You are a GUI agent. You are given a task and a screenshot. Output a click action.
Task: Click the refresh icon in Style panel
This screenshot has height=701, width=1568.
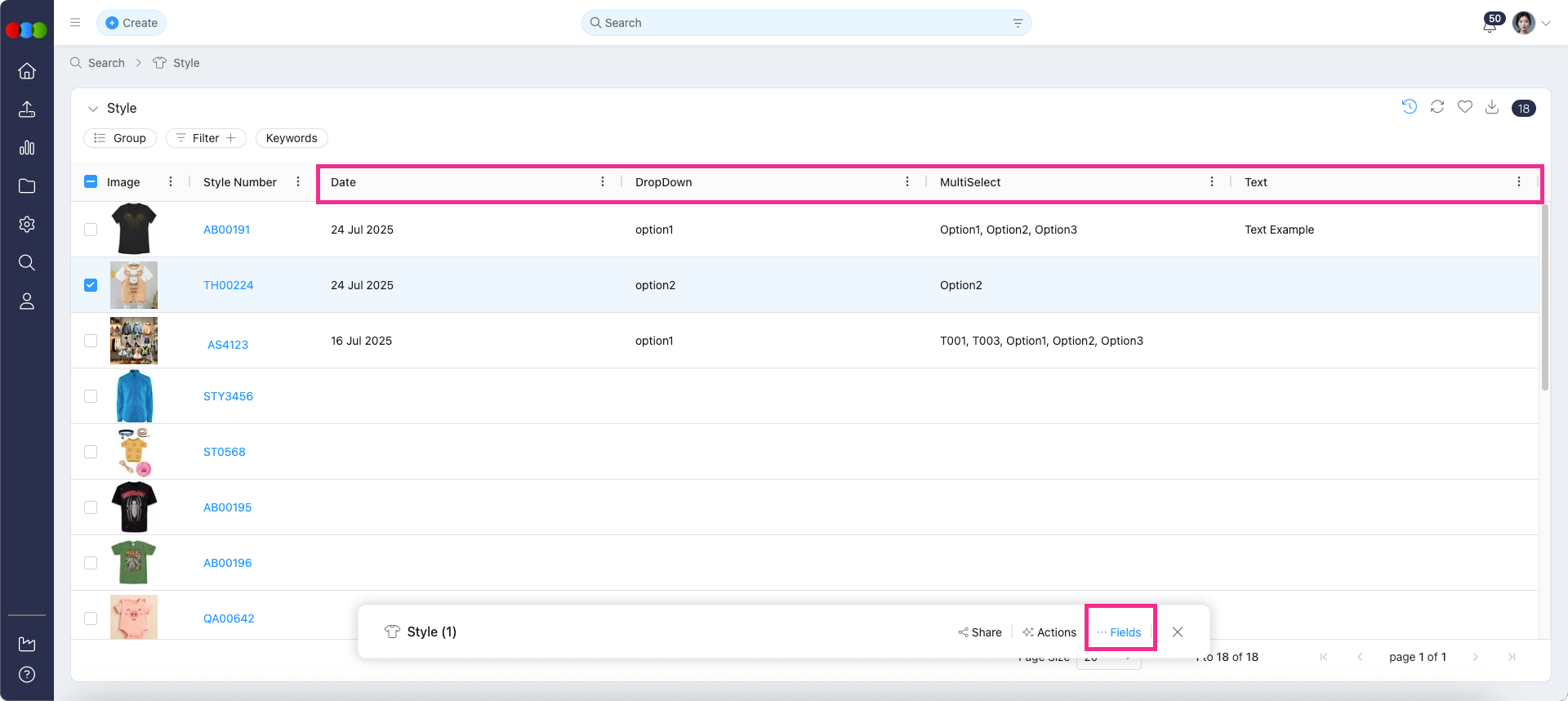click(x=1437, y=107)
